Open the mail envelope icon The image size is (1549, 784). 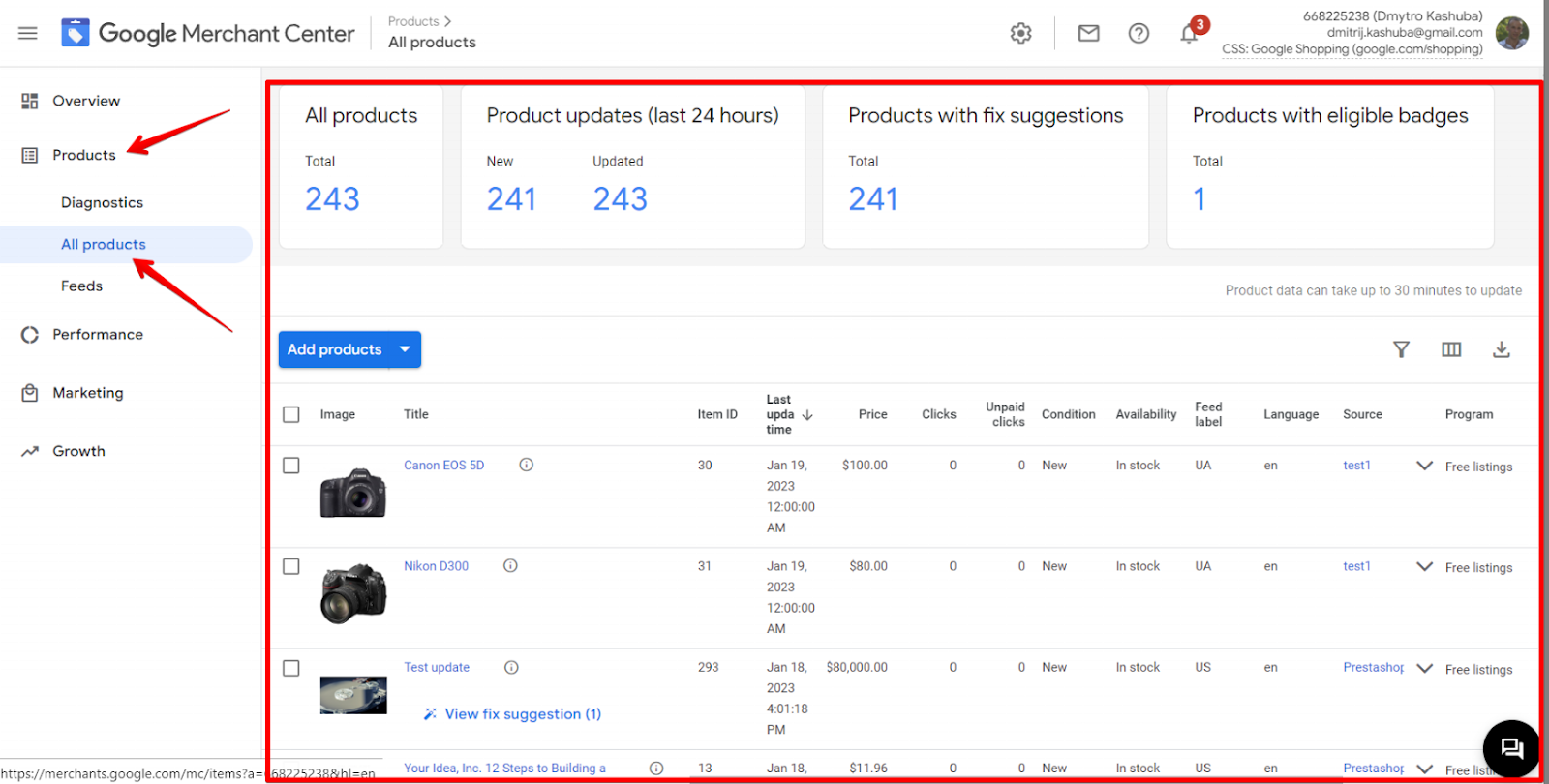coord(1089,34)
